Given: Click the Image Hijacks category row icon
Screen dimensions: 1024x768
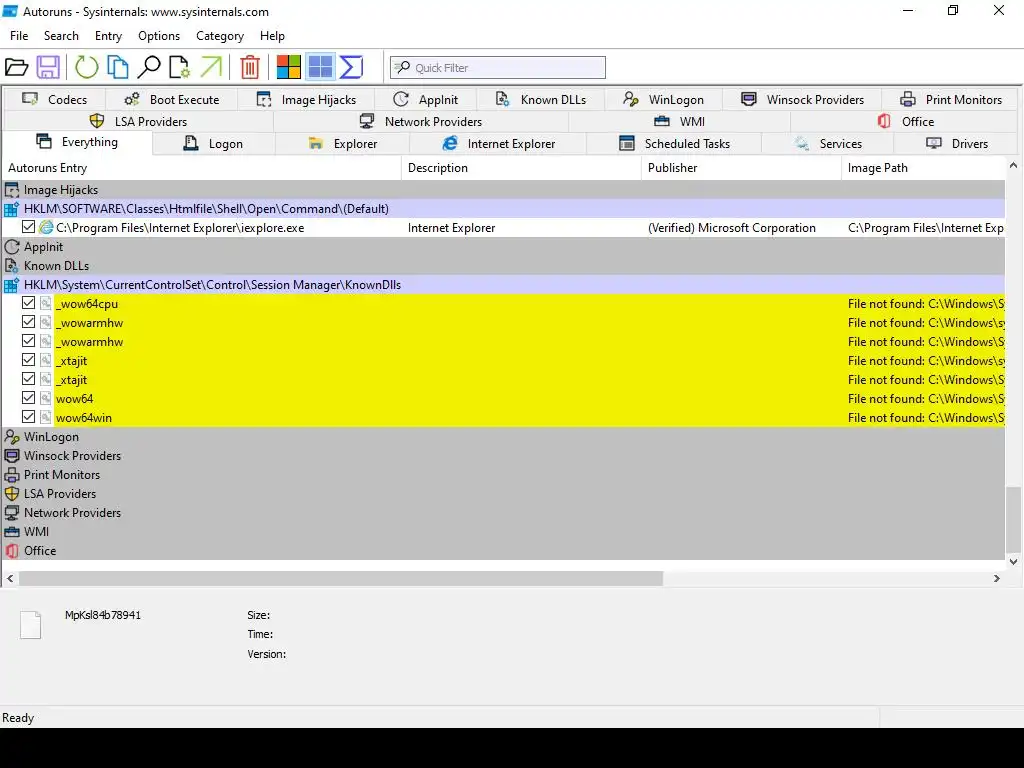Looking at the screenshot, I should point(12,190).
